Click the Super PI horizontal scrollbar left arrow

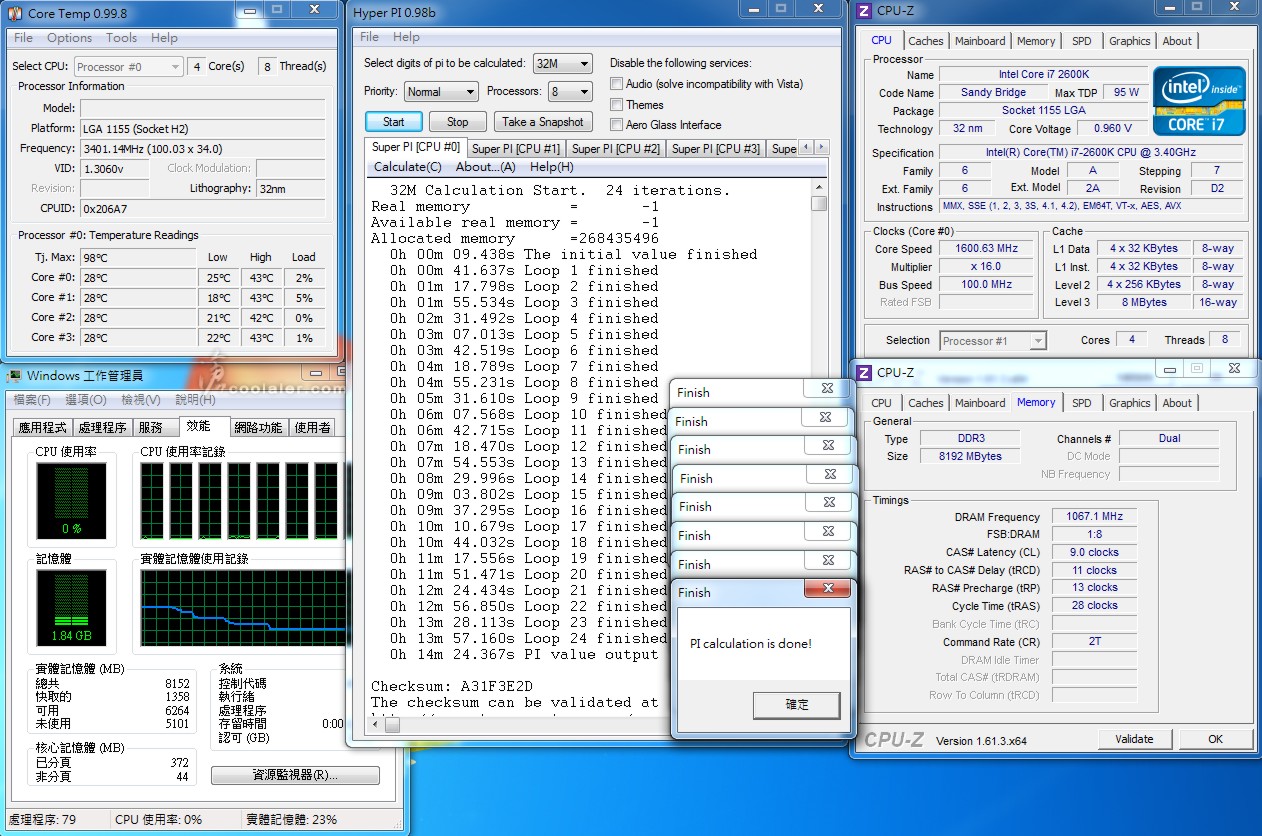pos(377,726)
